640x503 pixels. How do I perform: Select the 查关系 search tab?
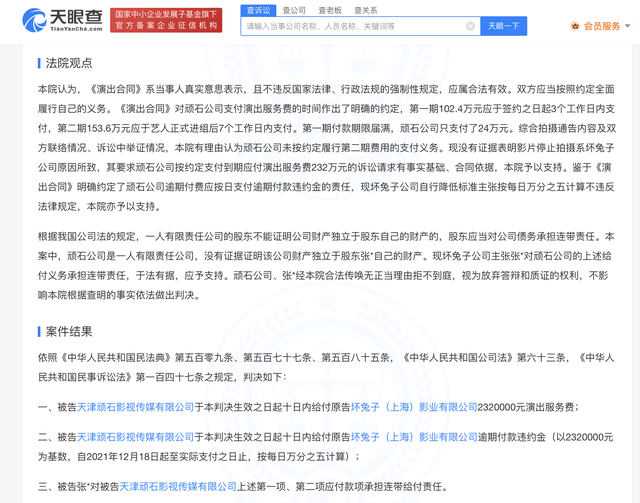[364, 9]
